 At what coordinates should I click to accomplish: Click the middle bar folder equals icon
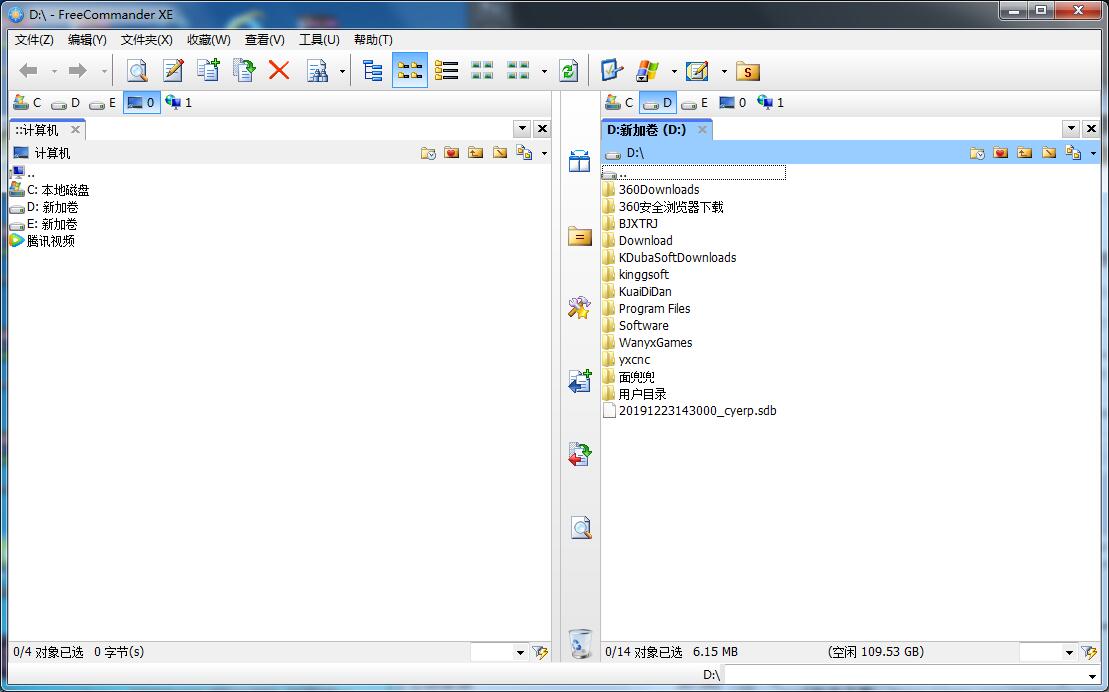click(x=579, y=236)
